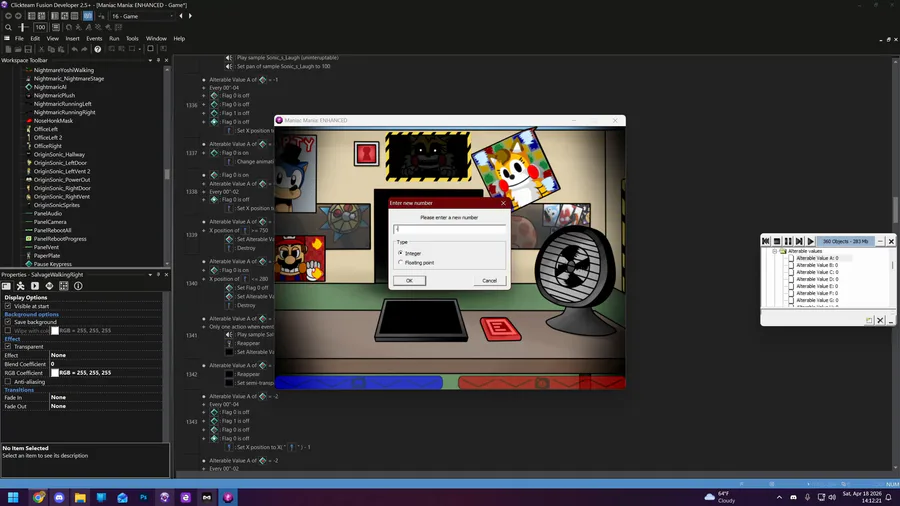Click debugger play button
900x506 pixels.
810,242
